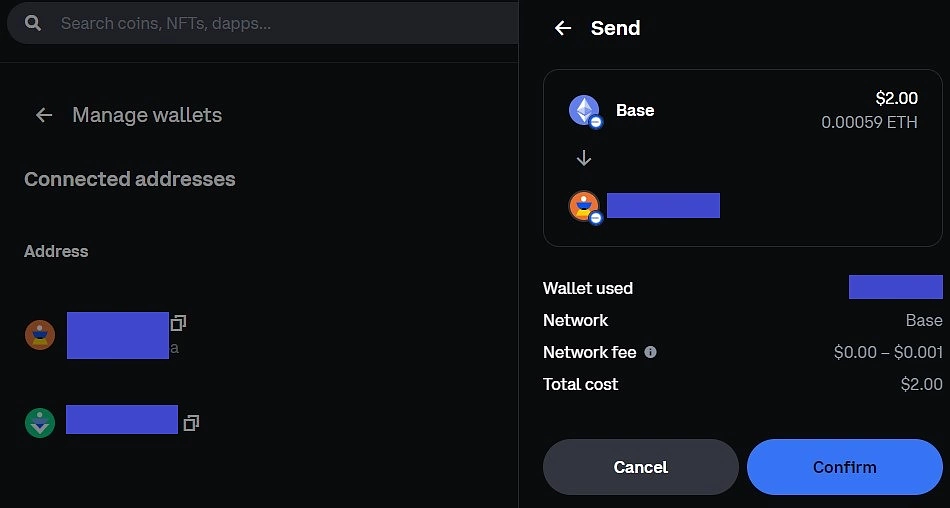The width and height of the screenshot is (950, 508).
Task: Open the Network fee info tooltip
Action: coord(650,352)
